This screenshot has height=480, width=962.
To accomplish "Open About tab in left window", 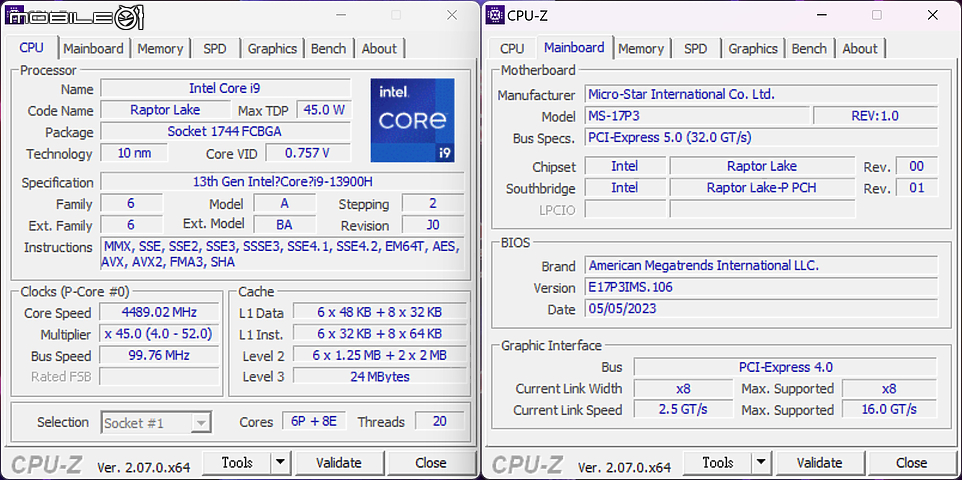I will point(379,48).
